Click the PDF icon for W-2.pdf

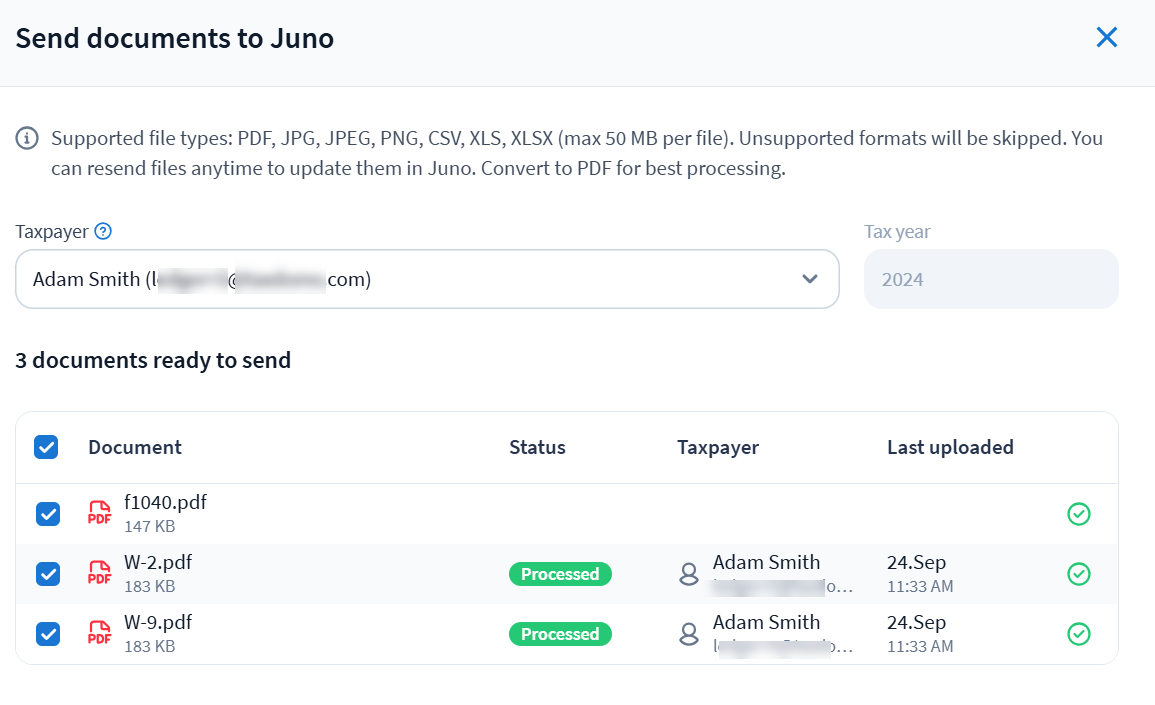(100, 573)
